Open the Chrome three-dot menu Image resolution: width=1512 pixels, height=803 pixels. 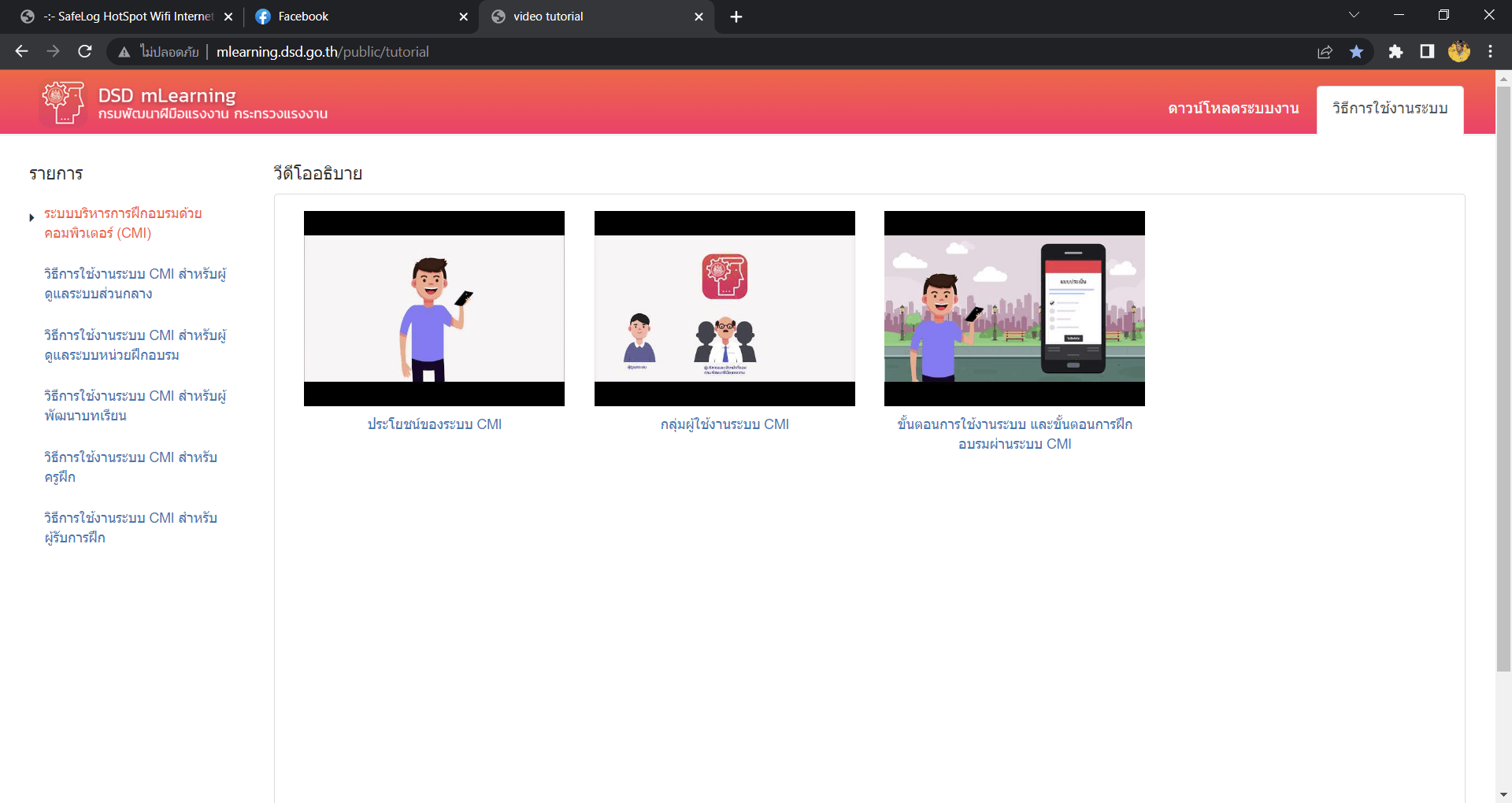click(x=1490, y=52)
